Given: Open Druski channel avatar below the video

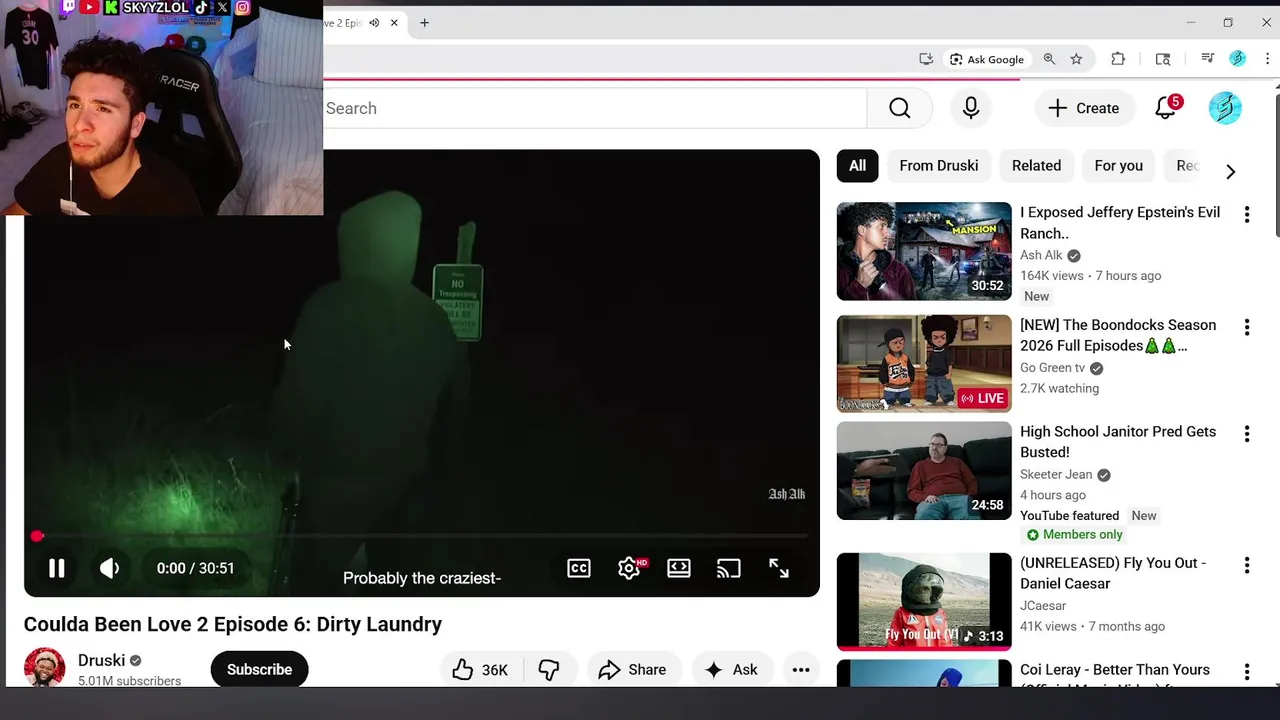Looking at the screenshot, I should [44, 668].
